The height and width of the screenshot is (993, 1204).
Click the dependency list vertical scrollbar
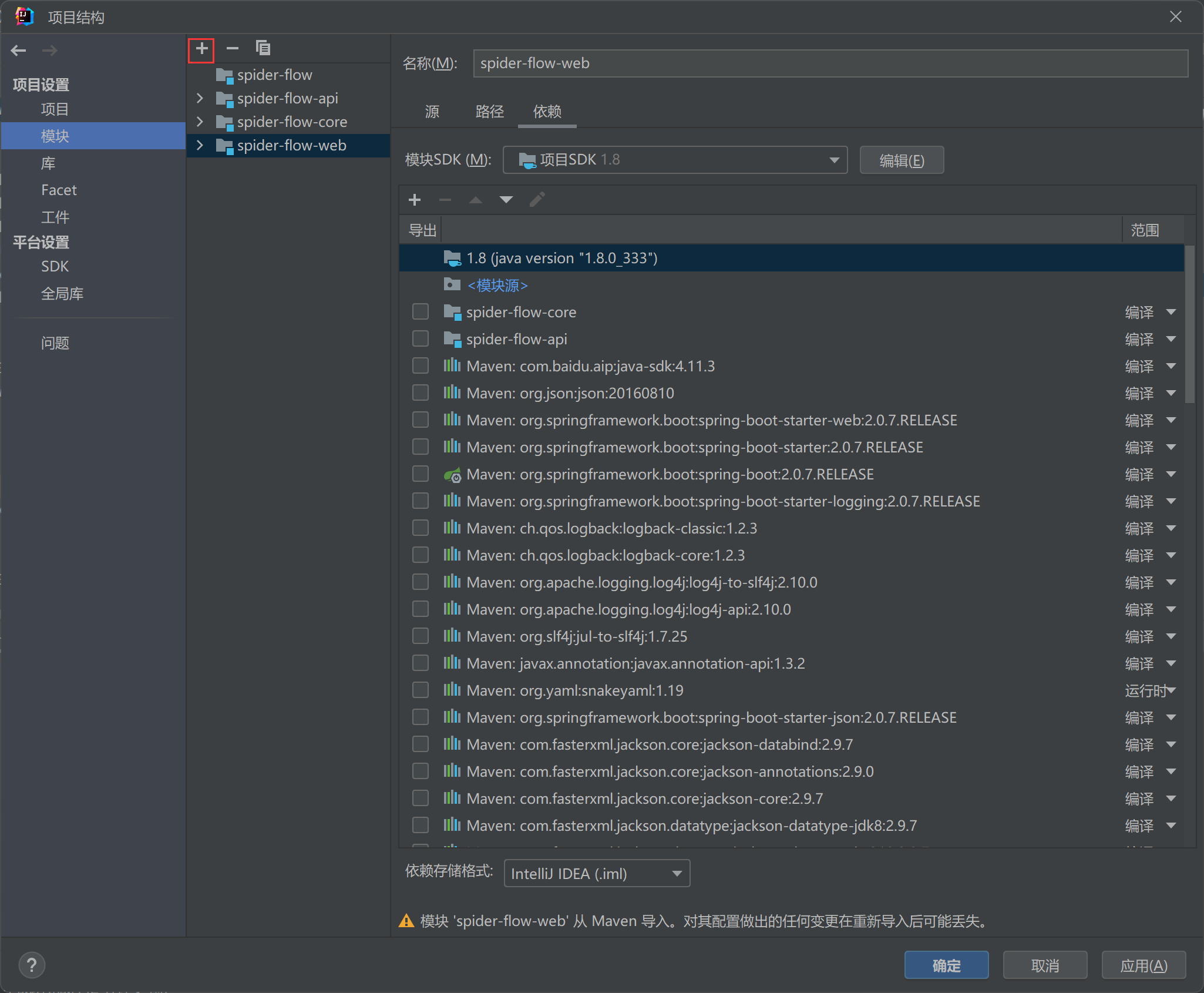pos(1189,324)
